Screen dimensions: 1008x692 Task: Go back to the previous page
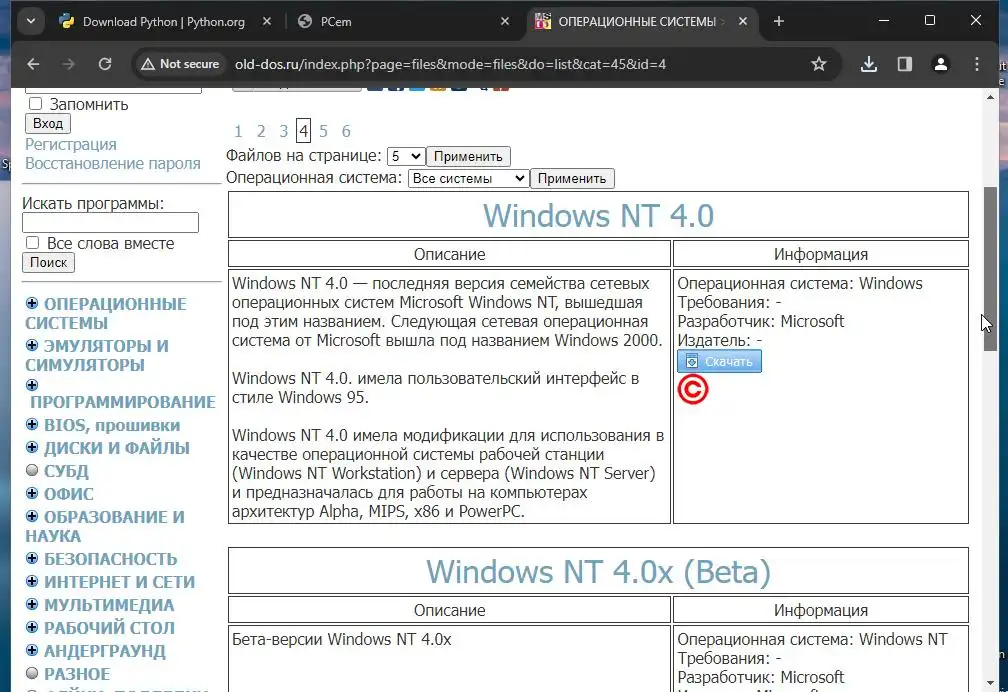point(33,64)
